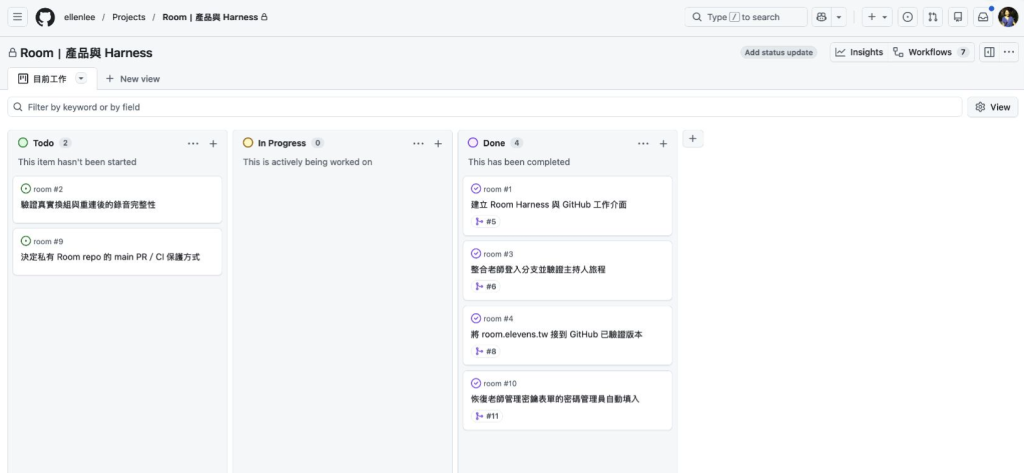
Task: Open linked pull request #6
Action: [x=486, y=286]
